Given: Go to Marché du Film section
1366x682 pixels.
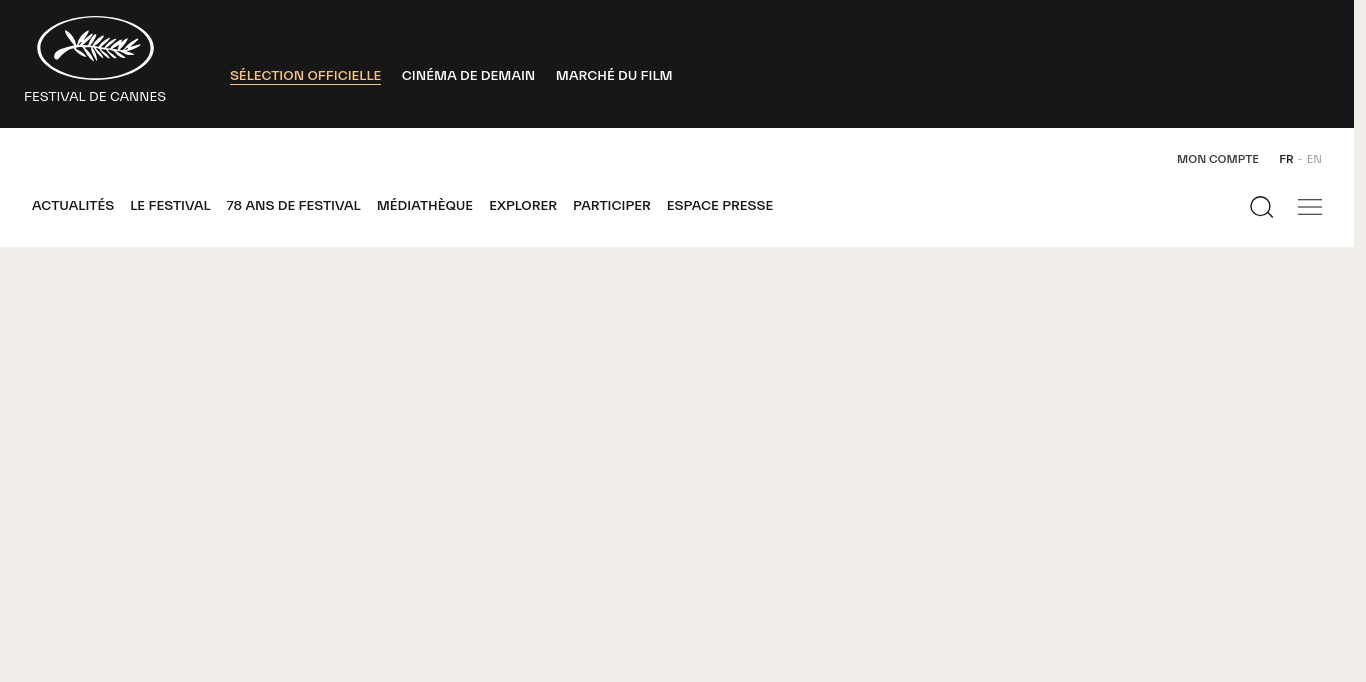Looking at the screenshot, I should pos(613,76).
